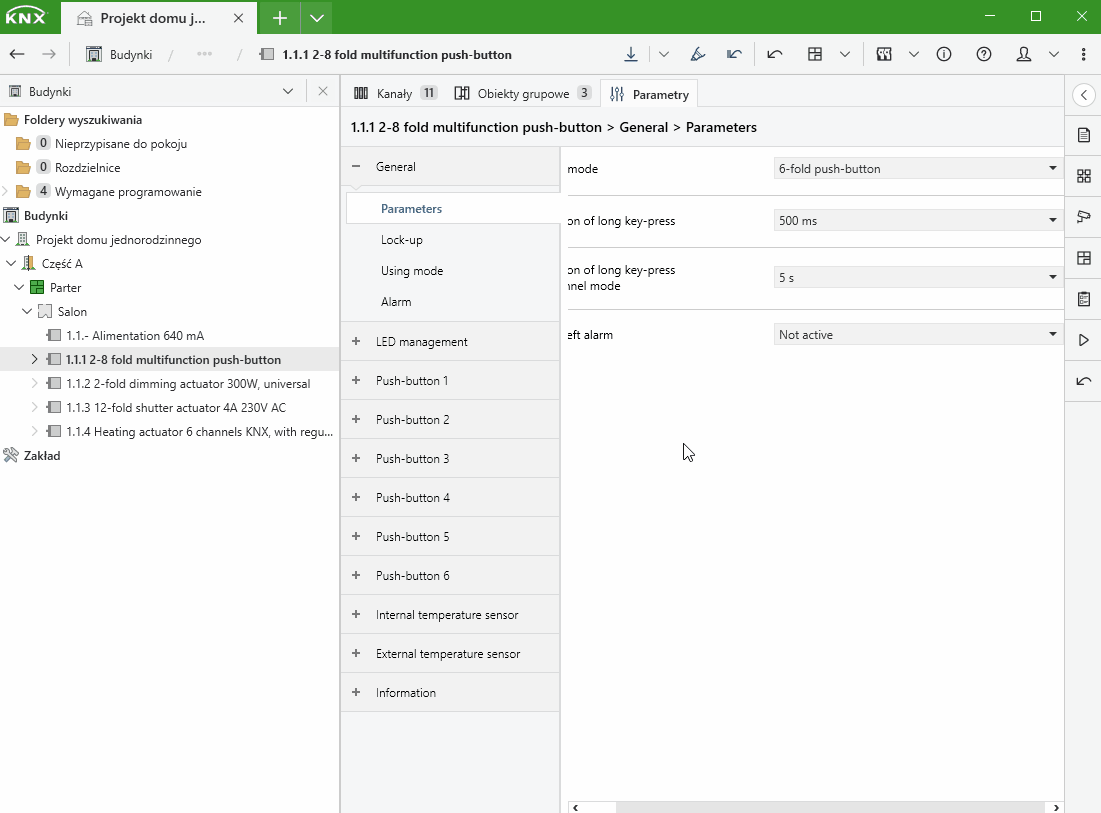The width and height of the screenshot is (1101, 813).
Task: Collapse the Salon tree node
Action: pyautogui.click(x=27, y=312)
